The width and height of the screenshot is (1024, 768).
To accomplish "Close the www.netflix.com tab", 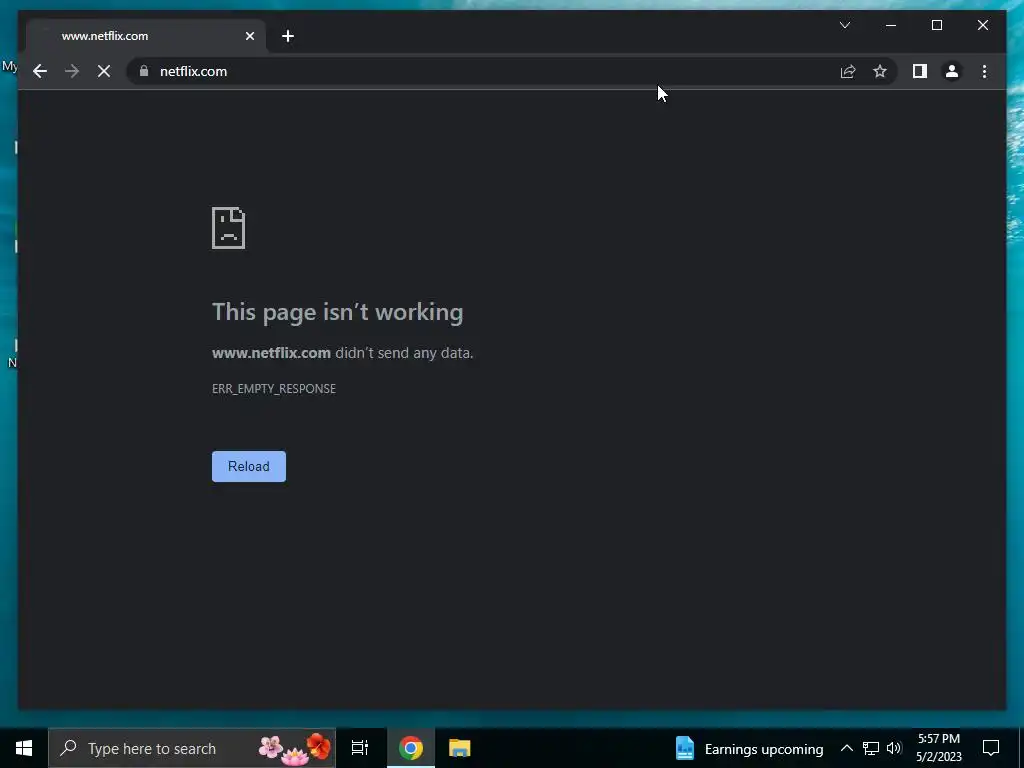I will (x=249, y=36).
